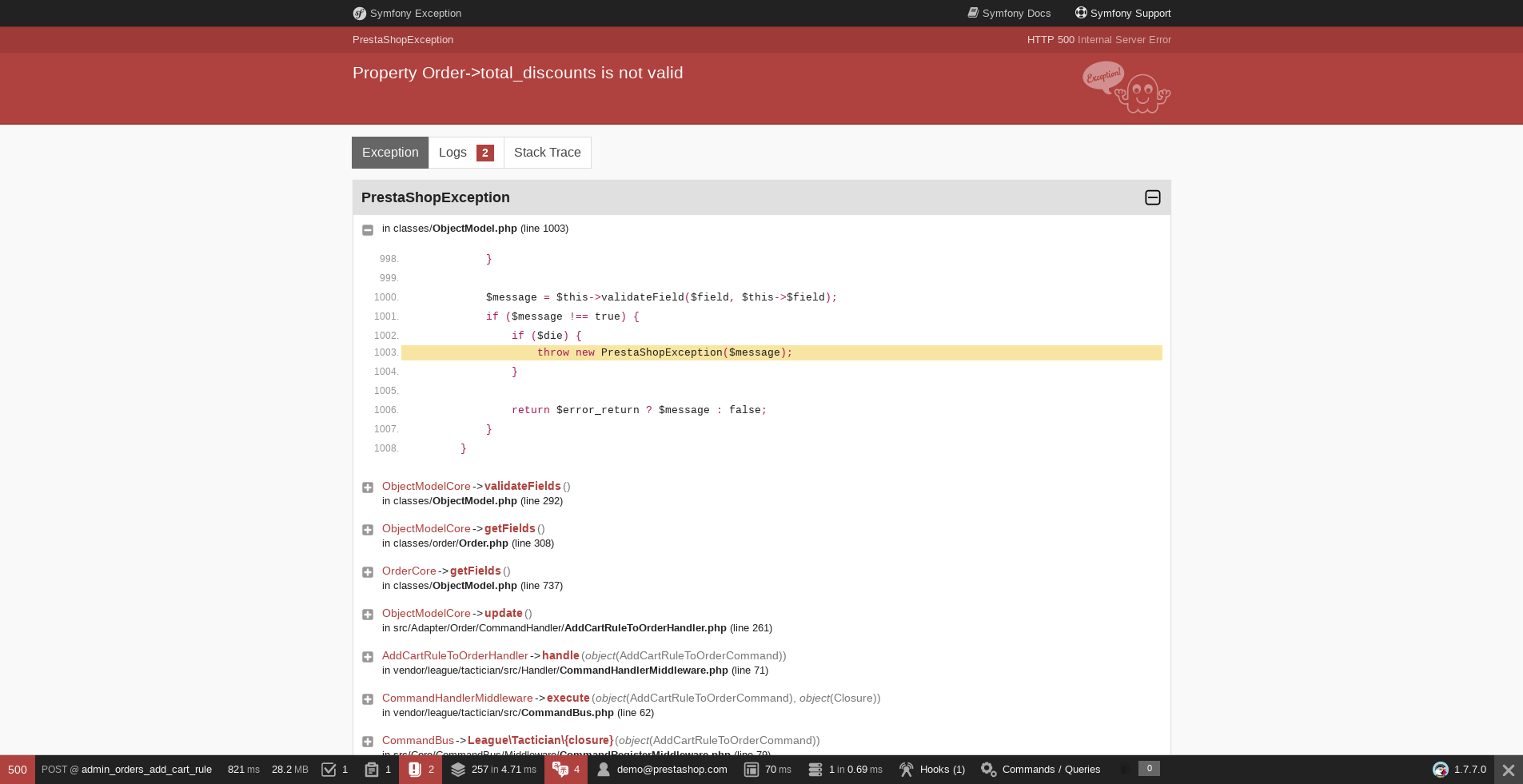Open Symfony Docs link
The height and width of the screenshot is (784, 1523).
pyautogui.click(x=1009, y=14)
